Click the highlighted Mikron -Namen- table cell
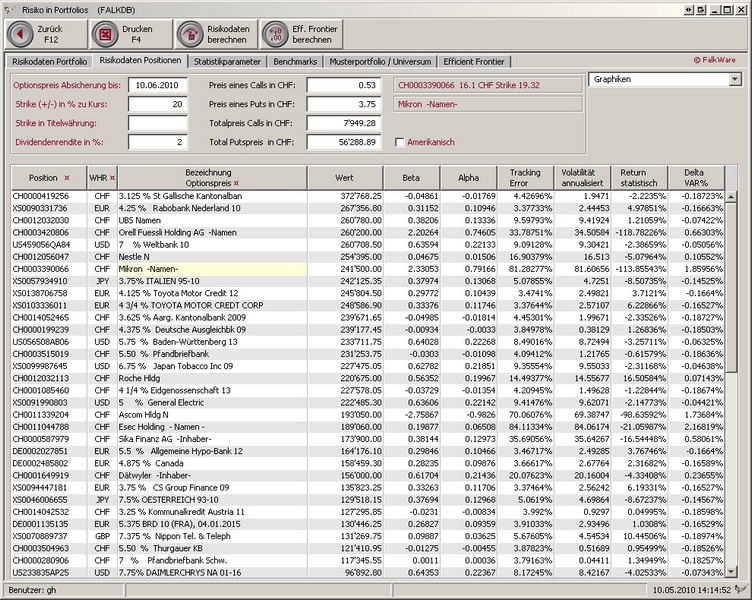 click(x=212, y=269)
